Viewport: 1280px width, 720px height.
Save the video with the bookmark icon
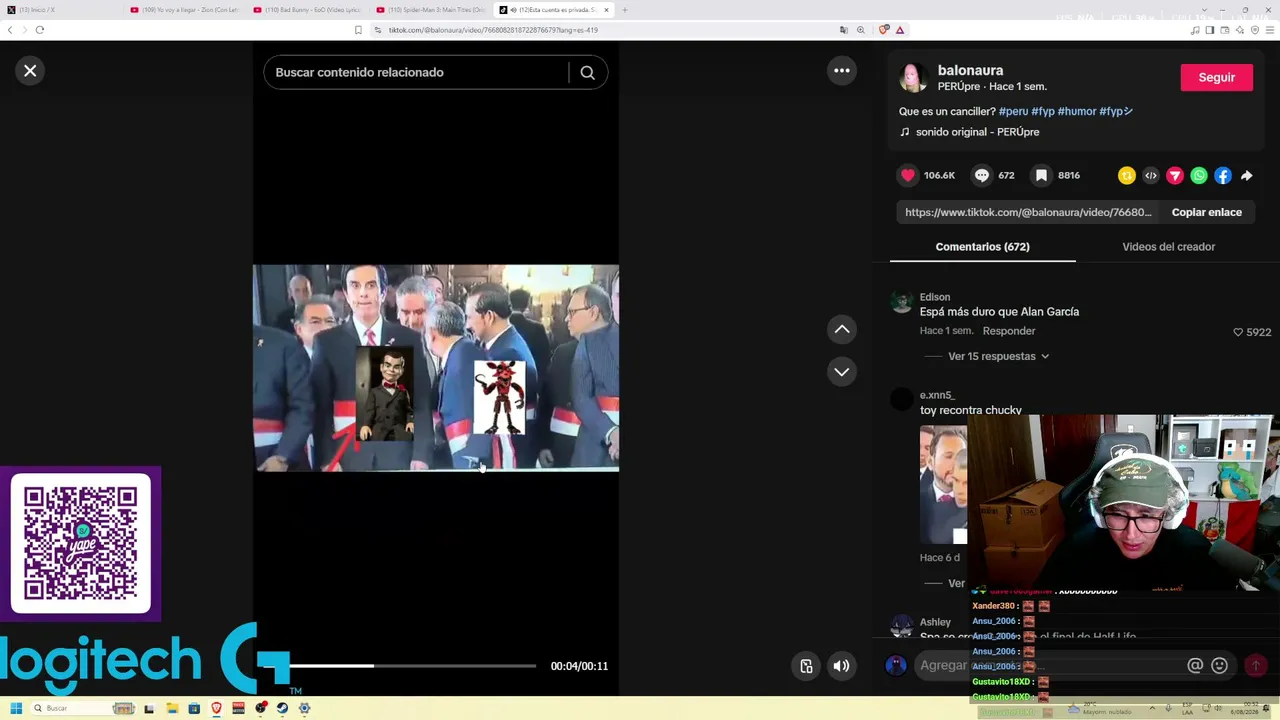[1041, 175]
